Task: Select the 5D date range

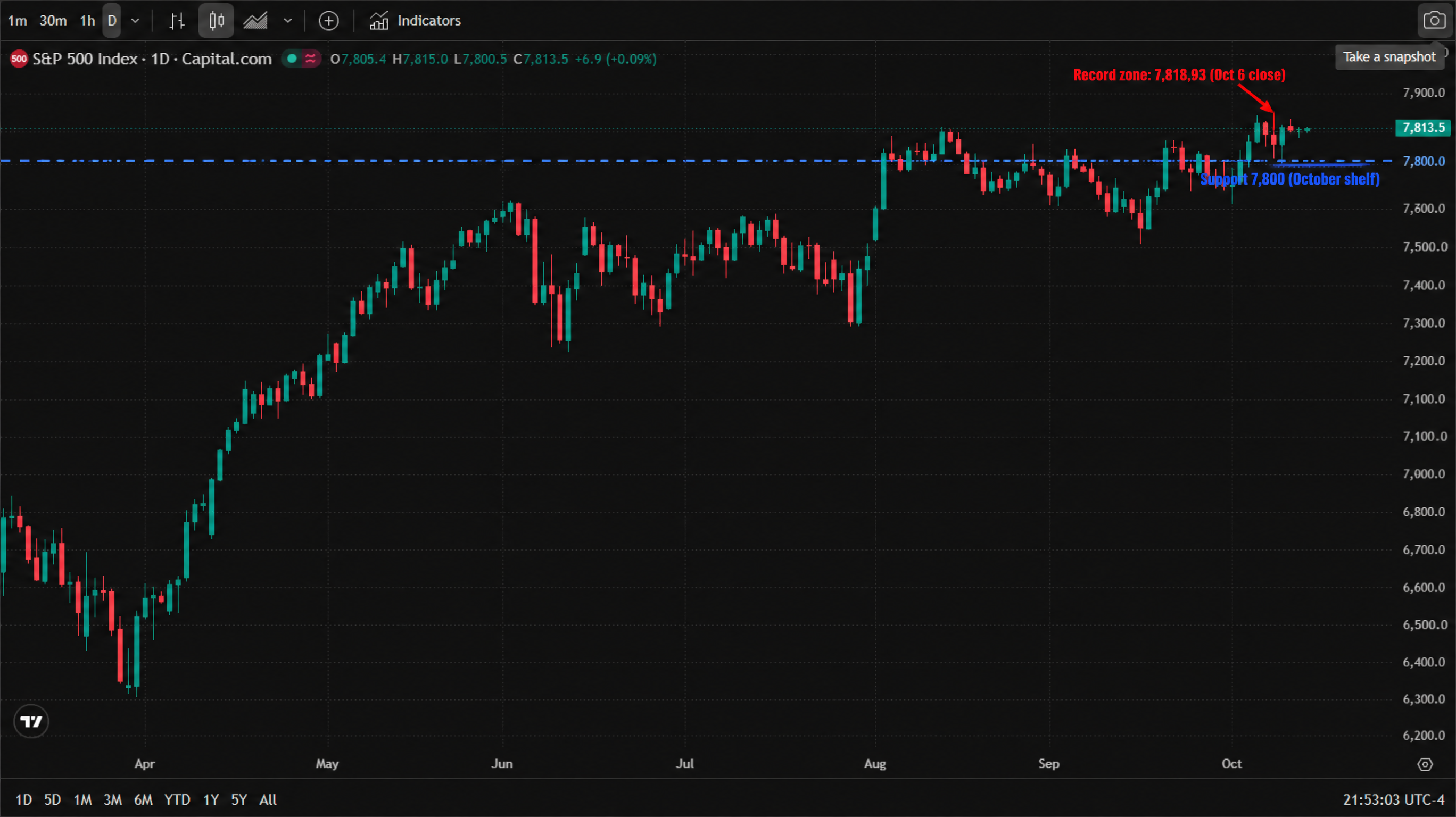Action: (x=53, y=800)
